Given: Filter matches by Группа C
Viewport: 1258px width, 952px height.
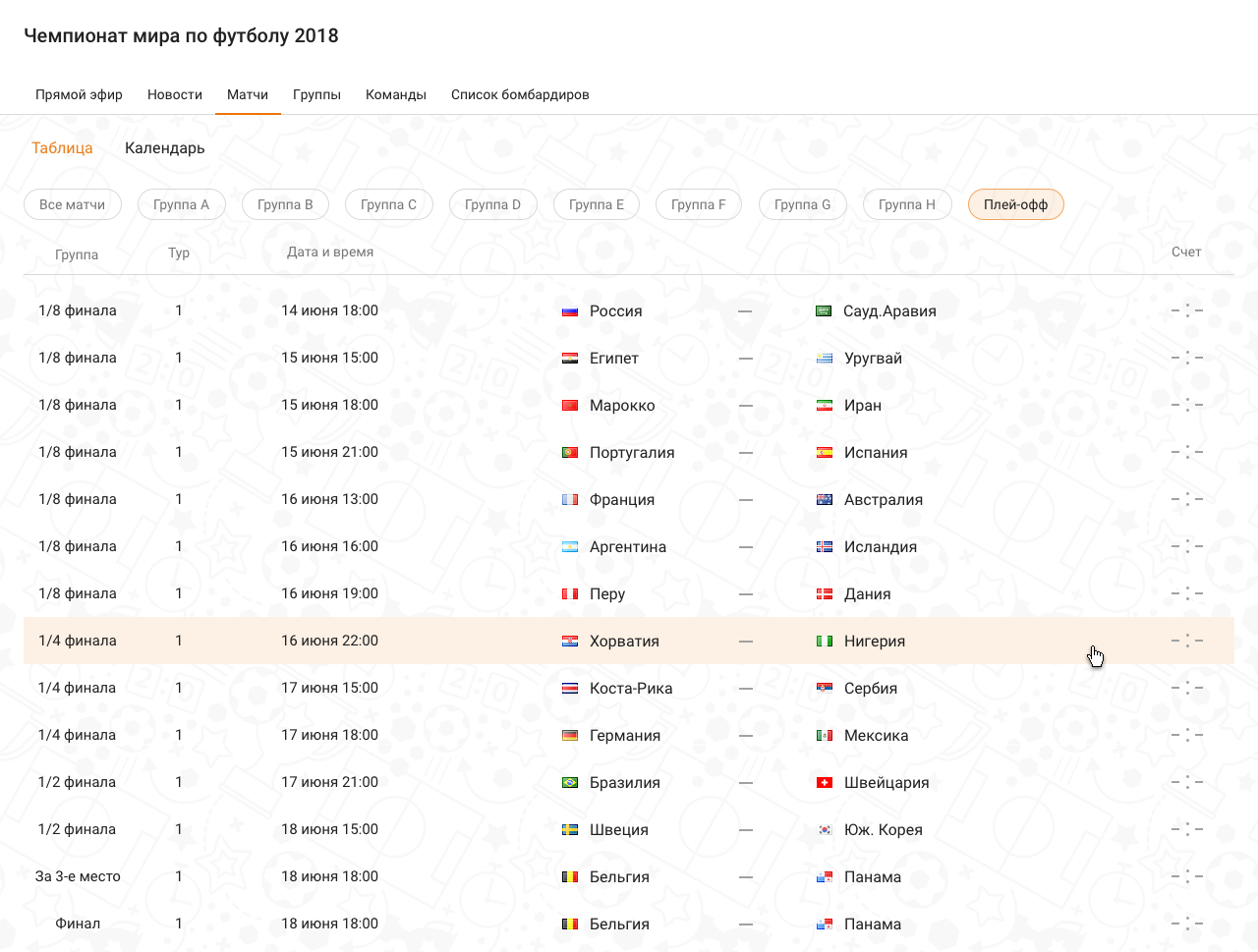Looking at the screenshot, I should point(388,204).
